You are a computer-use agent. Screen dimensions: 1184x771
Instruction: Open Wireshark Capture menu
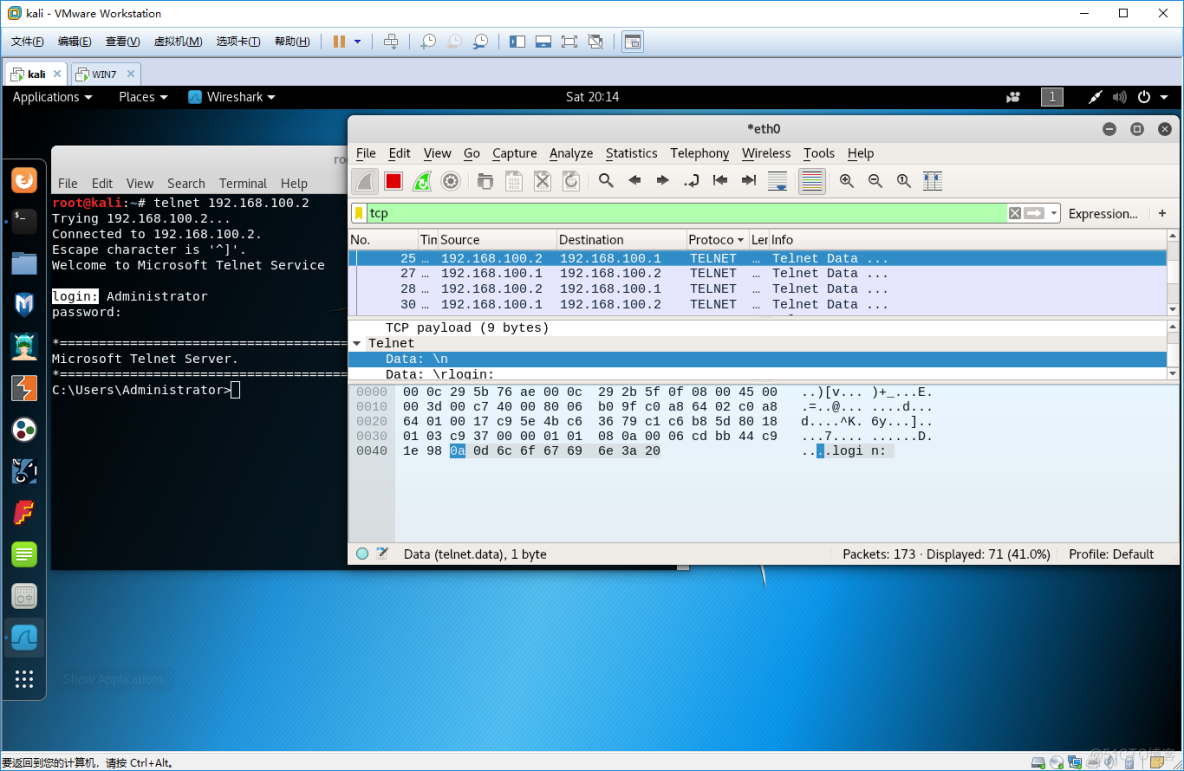click(x=514, y=153)
